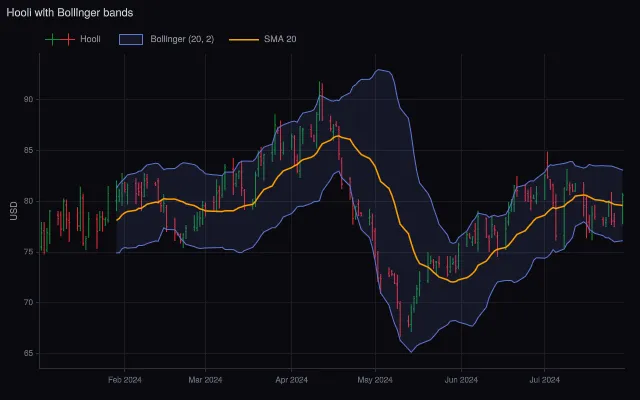The image size is (640, 400).
Task: Click the 75 y-axis tick label
Action: coord(29,252)
